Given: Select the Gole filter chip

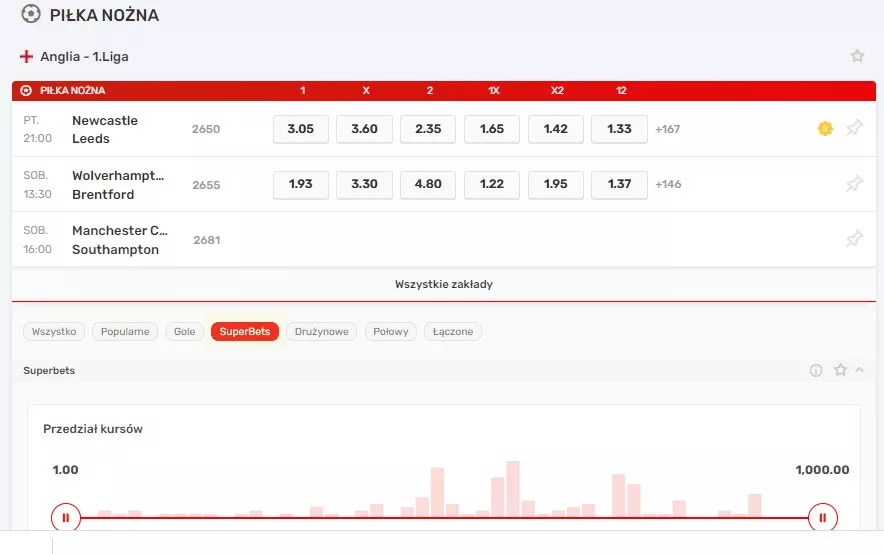Looking at the screenshot, I should pyautogui.click(x=184, y=331).
